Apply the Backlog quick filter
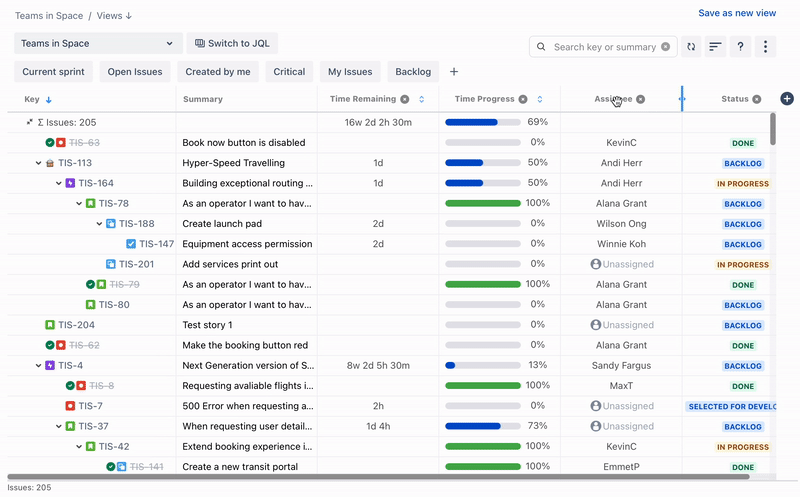 coord(413,71)
